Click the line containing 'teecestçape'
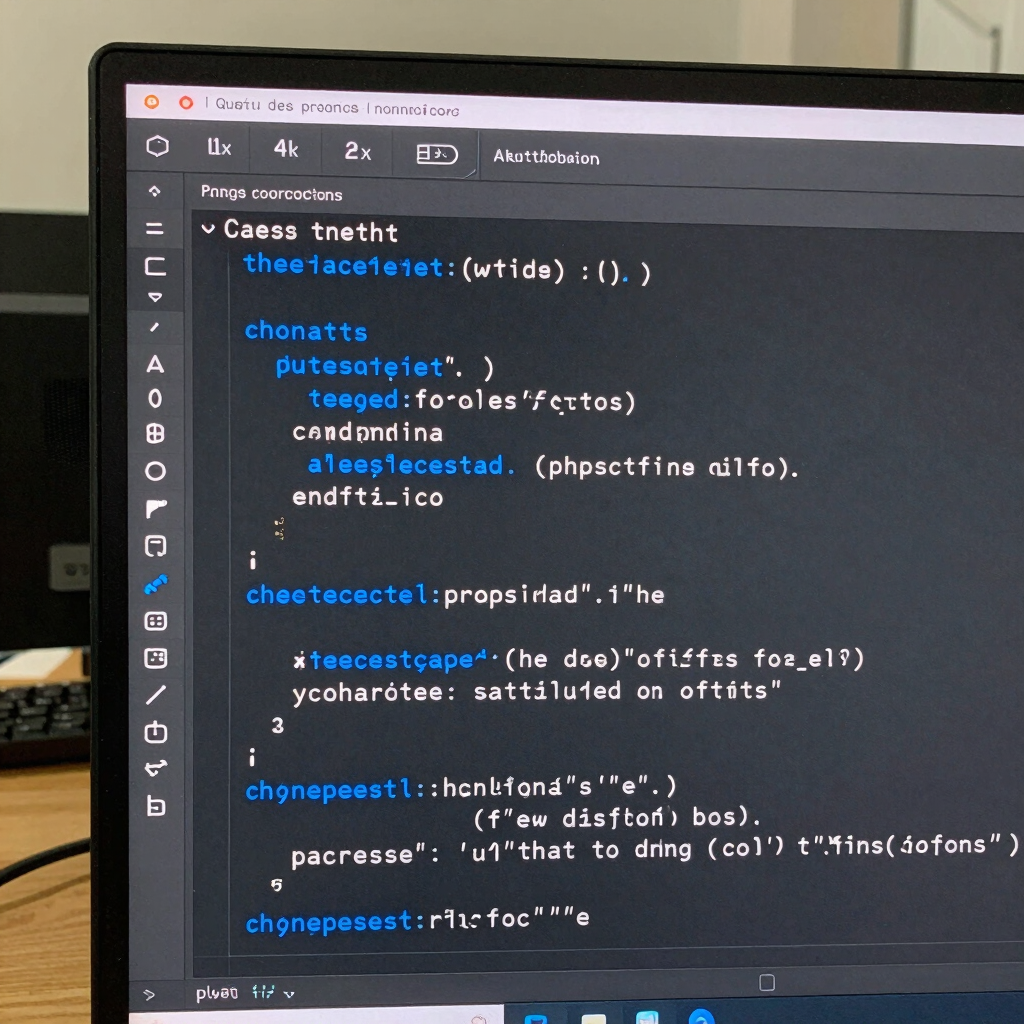This screenshot has width=1024, height=1024. pyautogui.click(x=579, y=660)
